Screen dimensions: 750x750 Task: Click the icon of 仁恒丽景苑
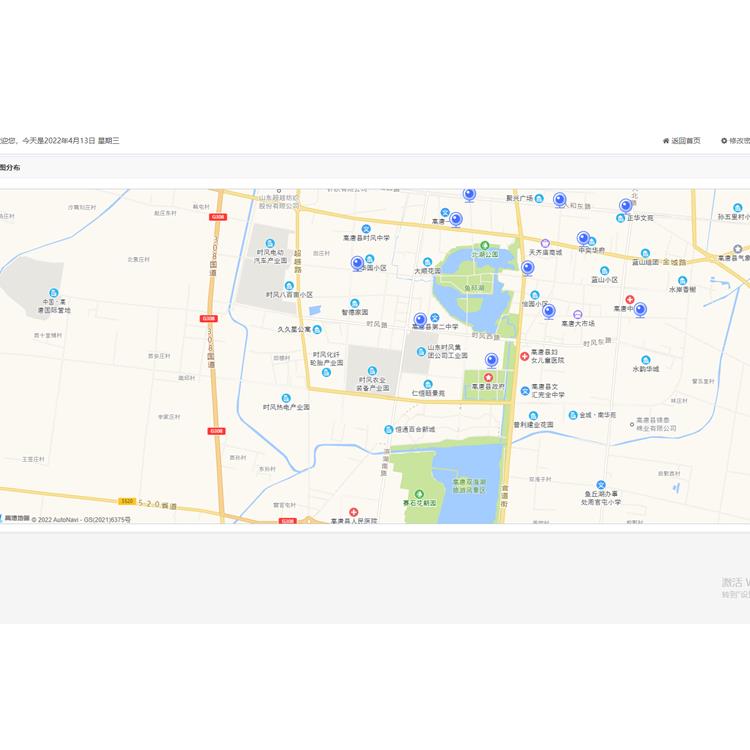(x=428, y=384)
